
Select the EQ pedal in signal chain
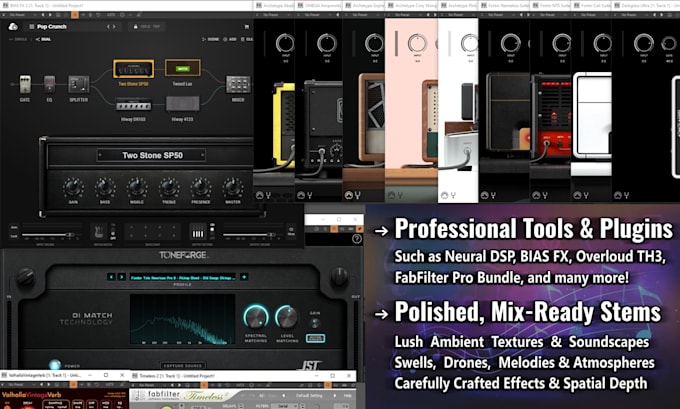(x=49, y=84)
